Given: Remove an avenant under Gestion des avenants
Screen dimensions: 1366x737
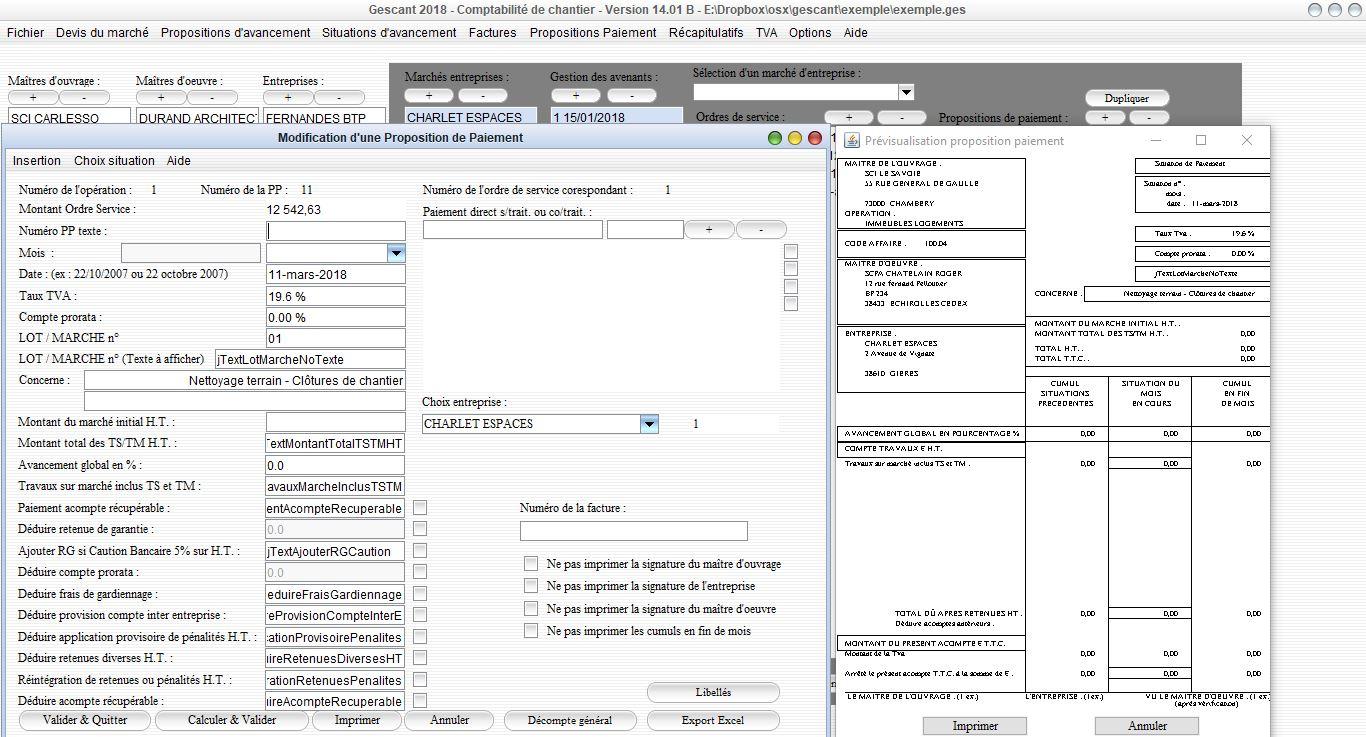Looking at the screenshot, I should [x=630, y=96].
